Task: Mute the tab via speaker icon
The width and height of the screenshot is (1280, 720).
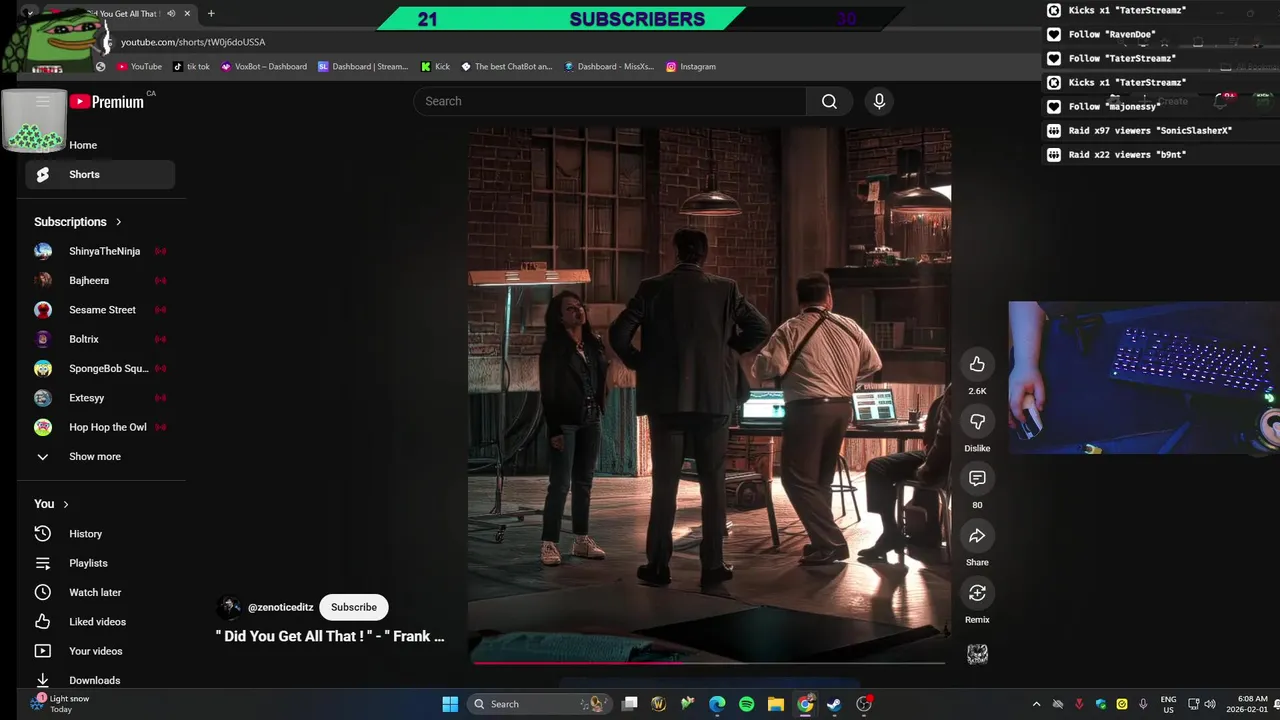Action: pyautogui.click(x=171, y=14)
